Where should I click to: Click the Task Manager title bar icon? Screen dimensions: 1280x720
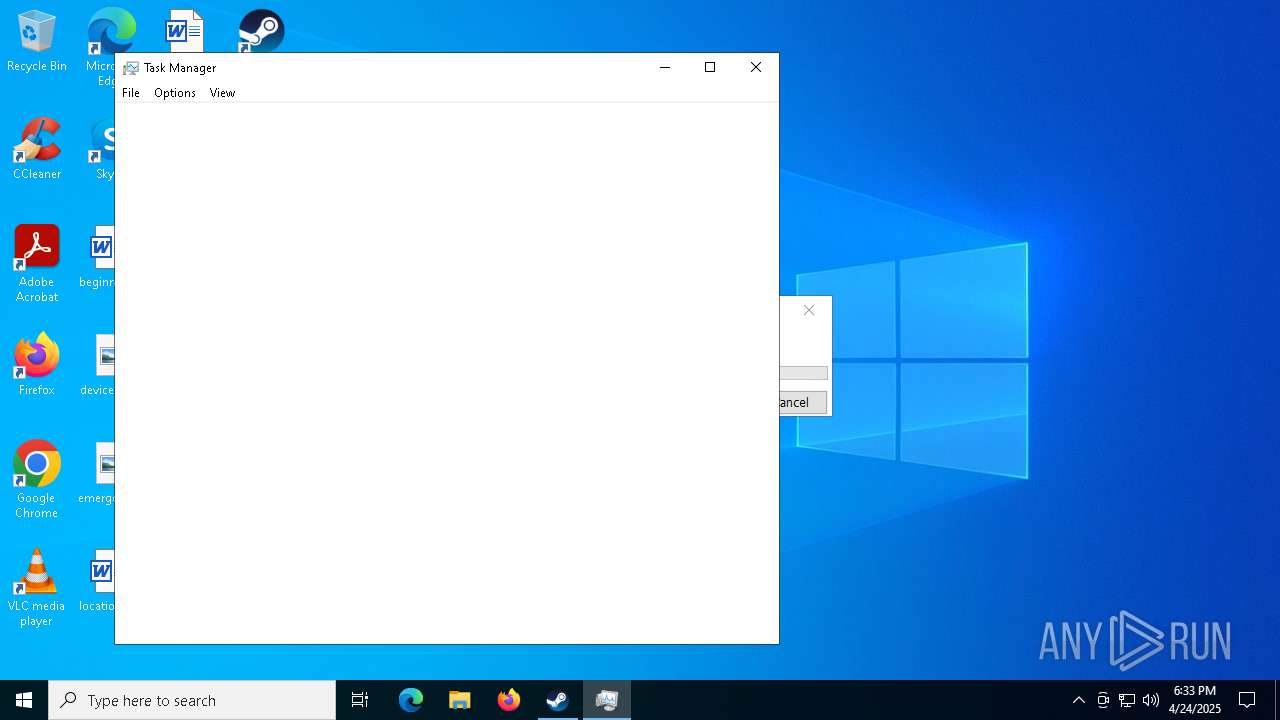pyautogui.click(x=131, y=68)
